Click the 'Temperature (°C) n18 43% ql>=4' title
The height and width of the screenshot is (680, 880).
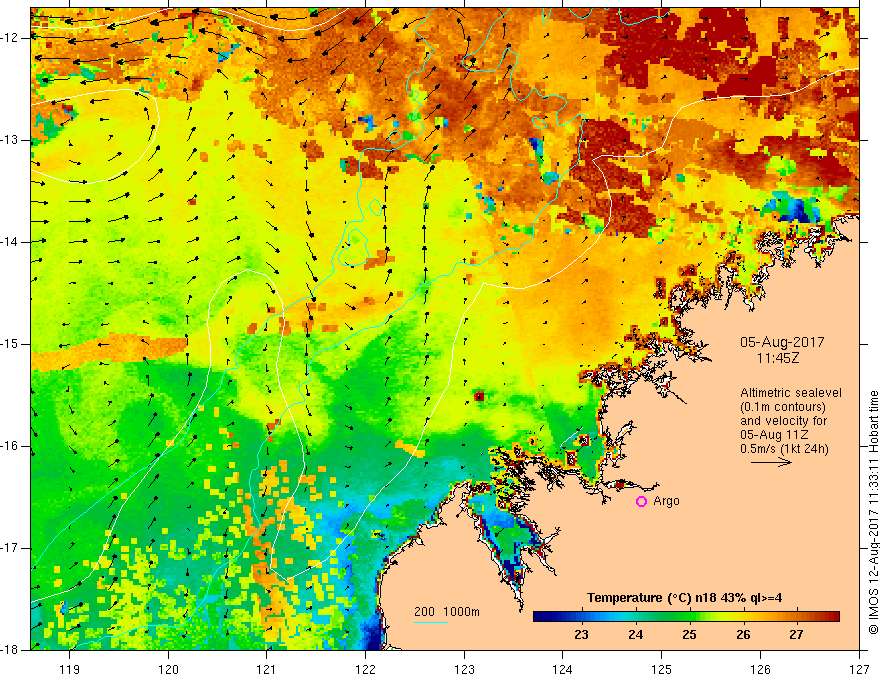(684, 598)
